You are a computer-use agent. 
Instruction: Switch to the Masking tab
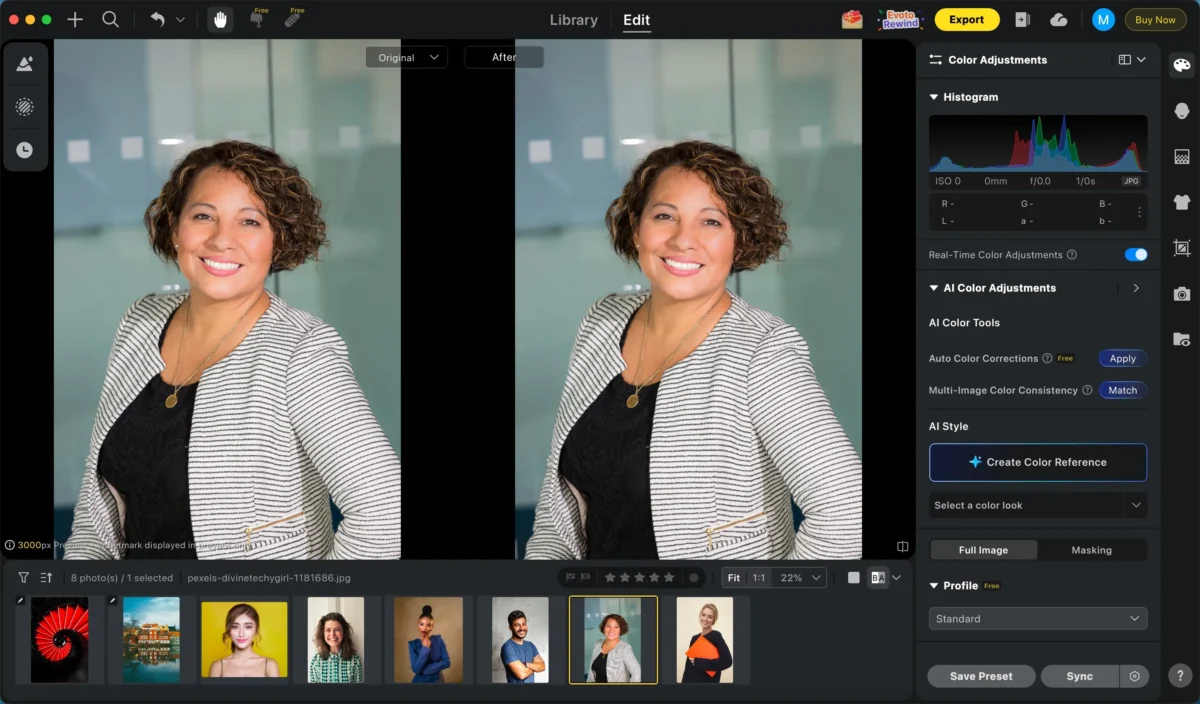(1091, 550)
